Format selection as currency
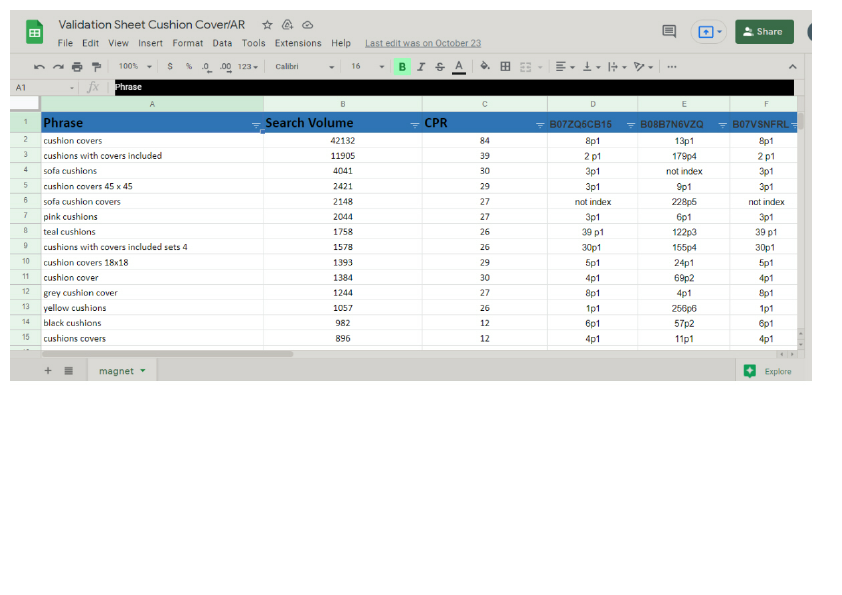 [169, 67]
